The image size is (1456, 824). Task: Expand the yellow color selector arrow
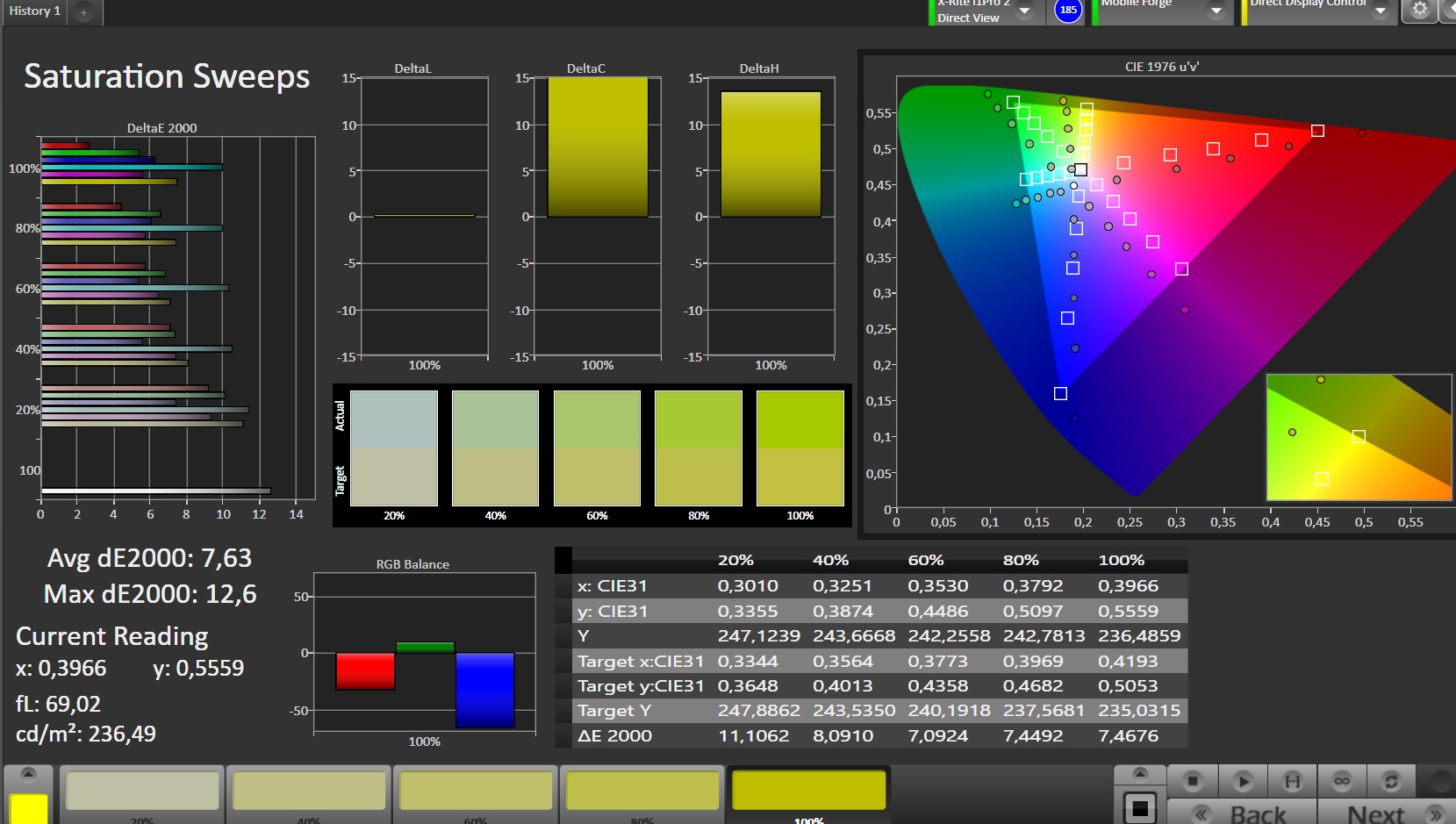tap(28, 774)
